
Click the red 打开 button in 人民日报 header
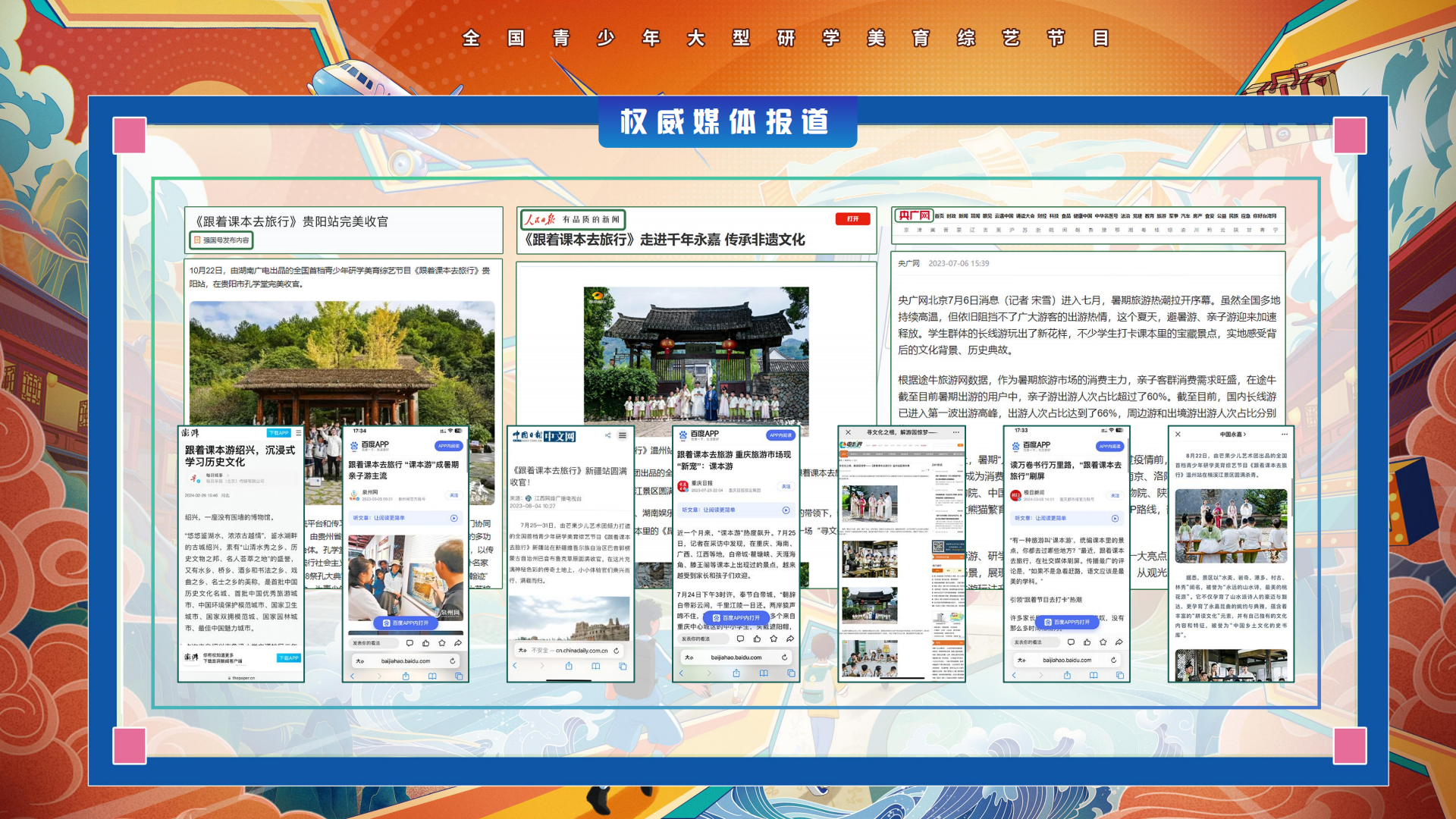pos(853,218)
